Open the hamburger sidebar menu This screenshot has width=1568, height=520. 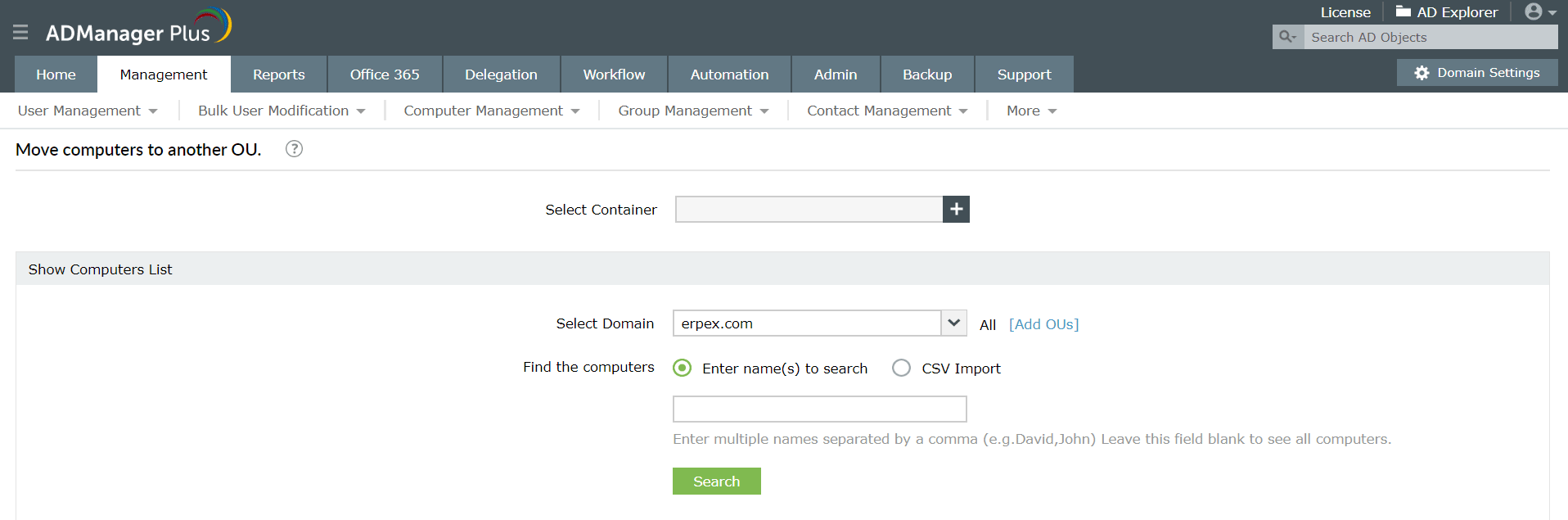point(20,32)
